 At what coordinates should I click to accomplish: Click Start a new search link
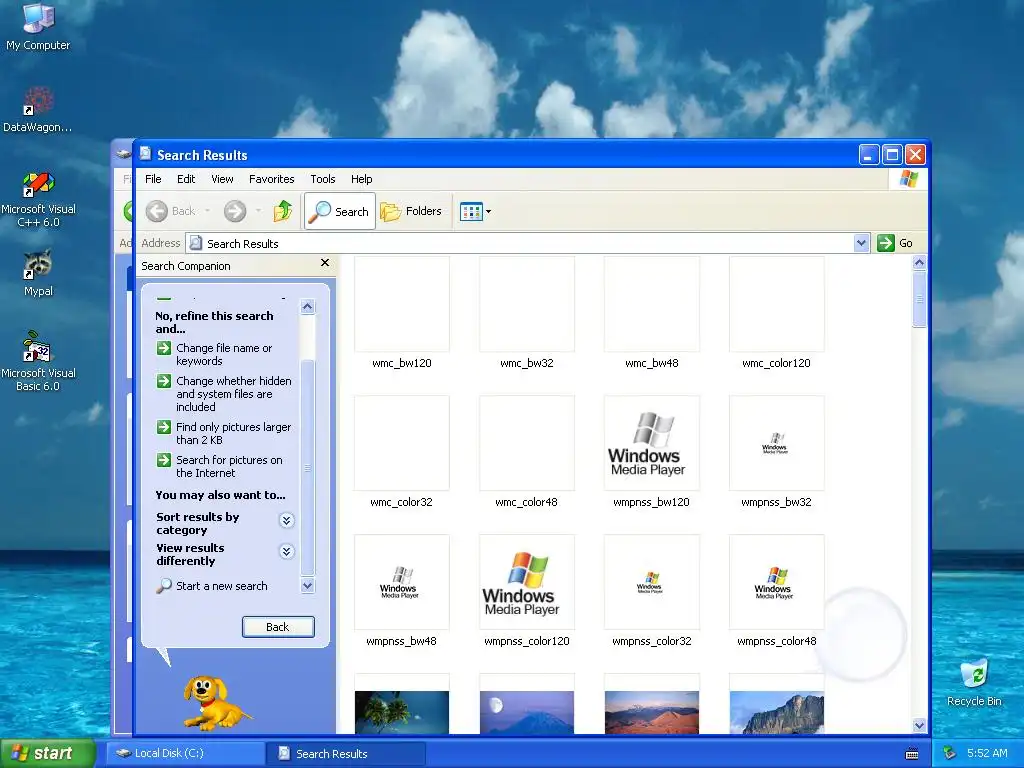click(212, 586)
